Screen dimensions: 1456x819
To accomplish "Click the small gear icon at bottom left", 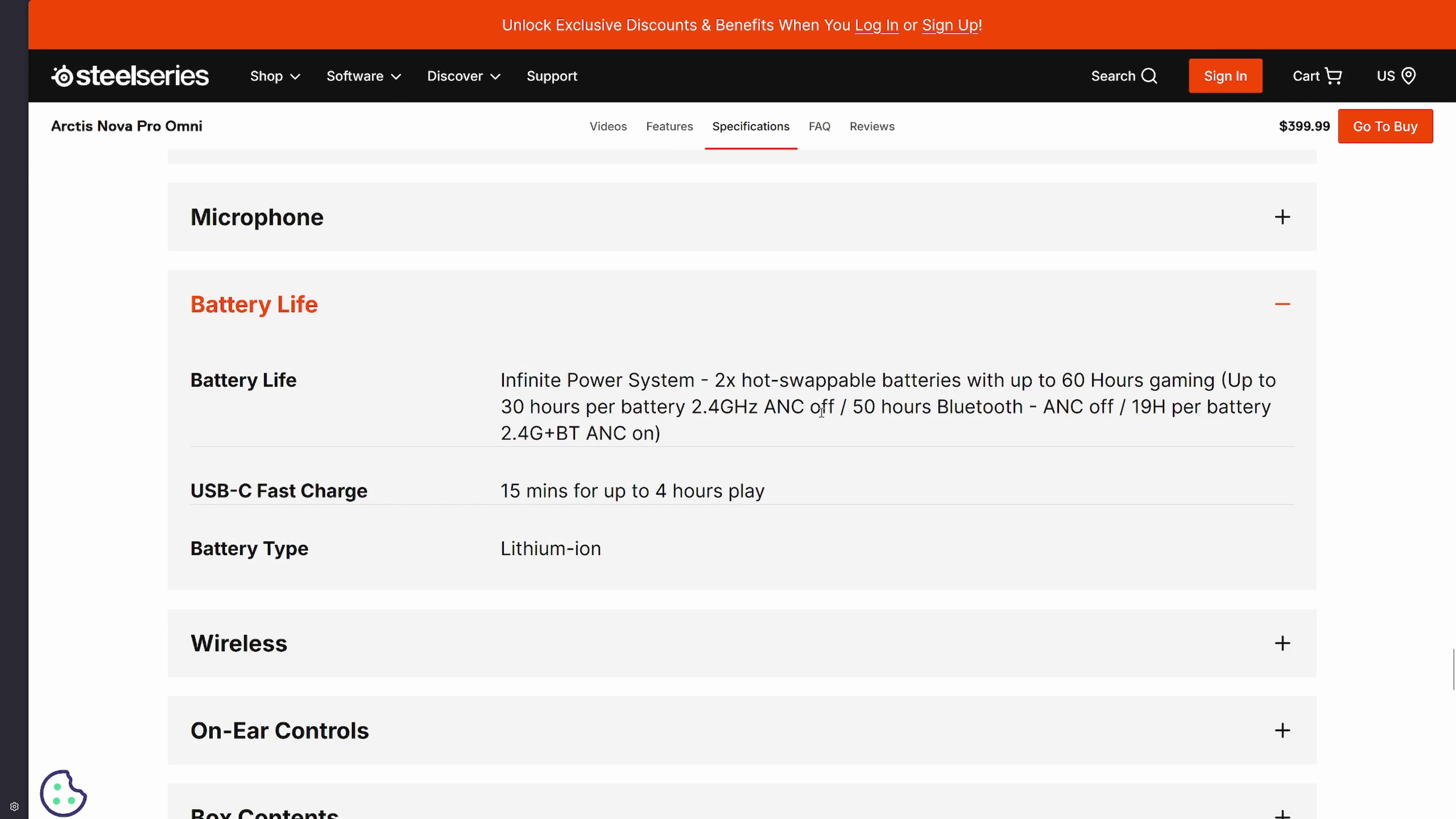I will (15, 807).
